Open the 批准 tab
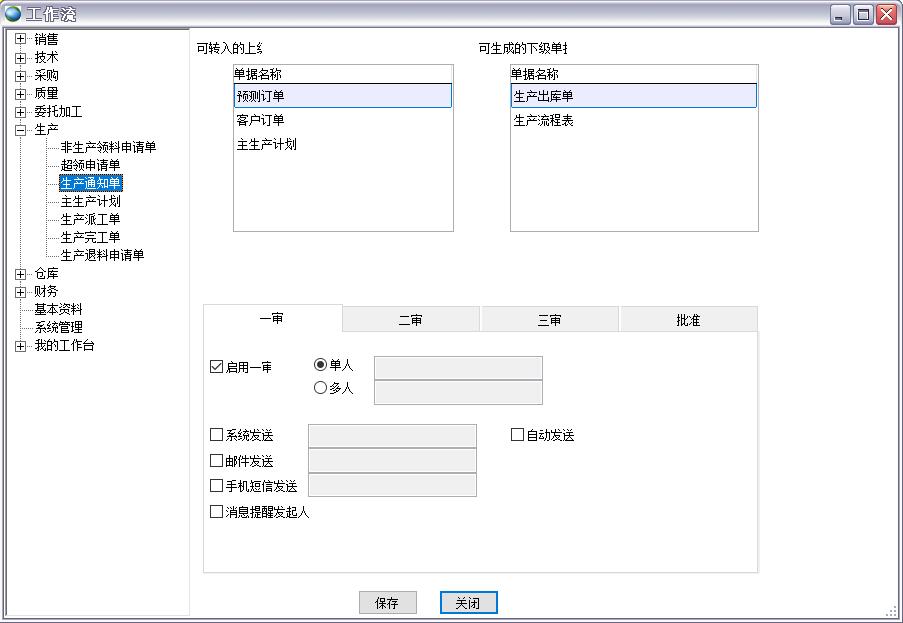 click(x=688, y=318)
